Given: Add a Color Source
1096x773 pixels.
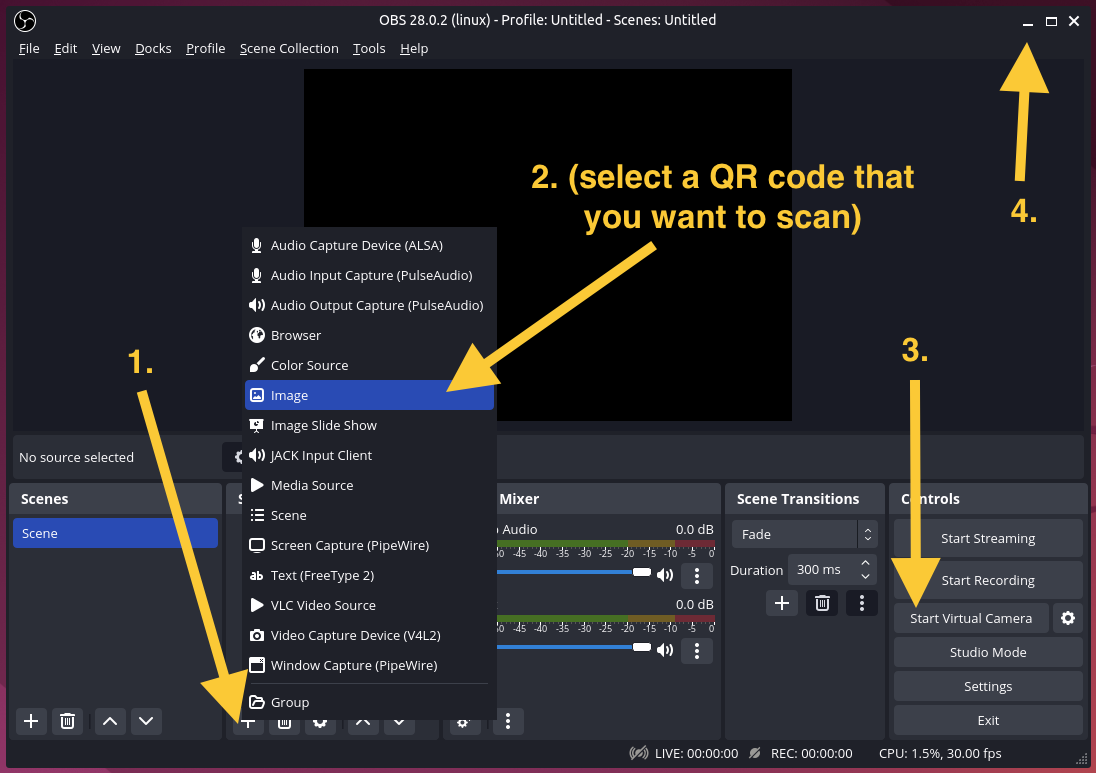Looking at the screenshot, I should click(369, 366).
